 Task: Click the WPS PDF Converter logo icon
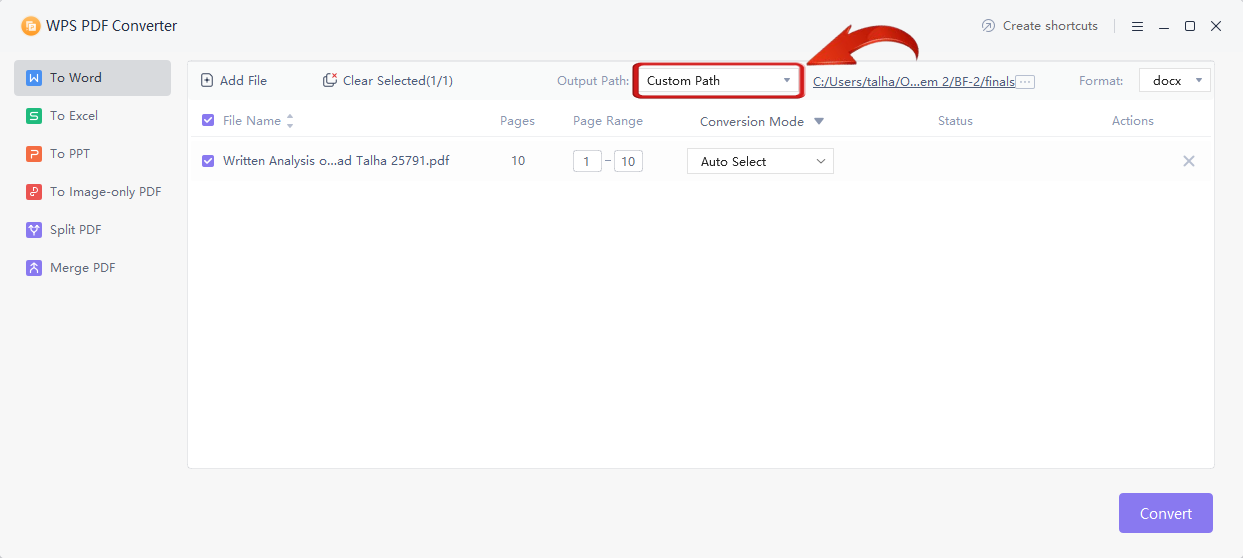(31, 26)
